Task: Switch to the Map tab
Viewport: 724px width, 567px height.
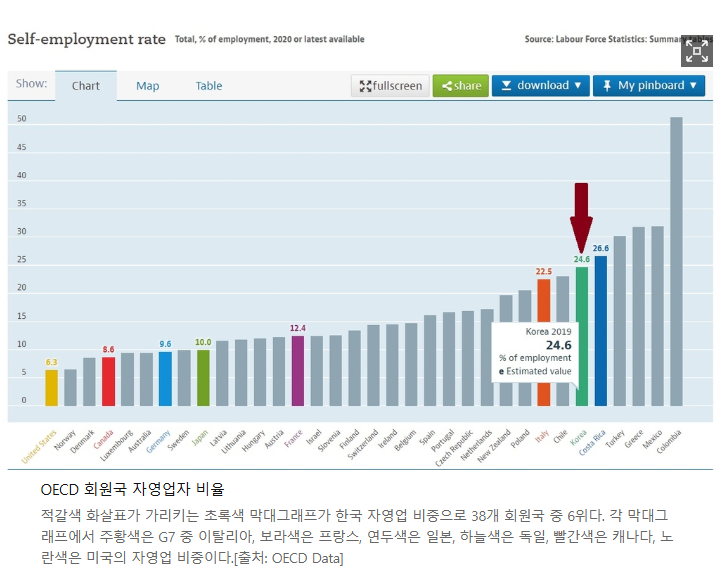Action: [x=148, y=86]
